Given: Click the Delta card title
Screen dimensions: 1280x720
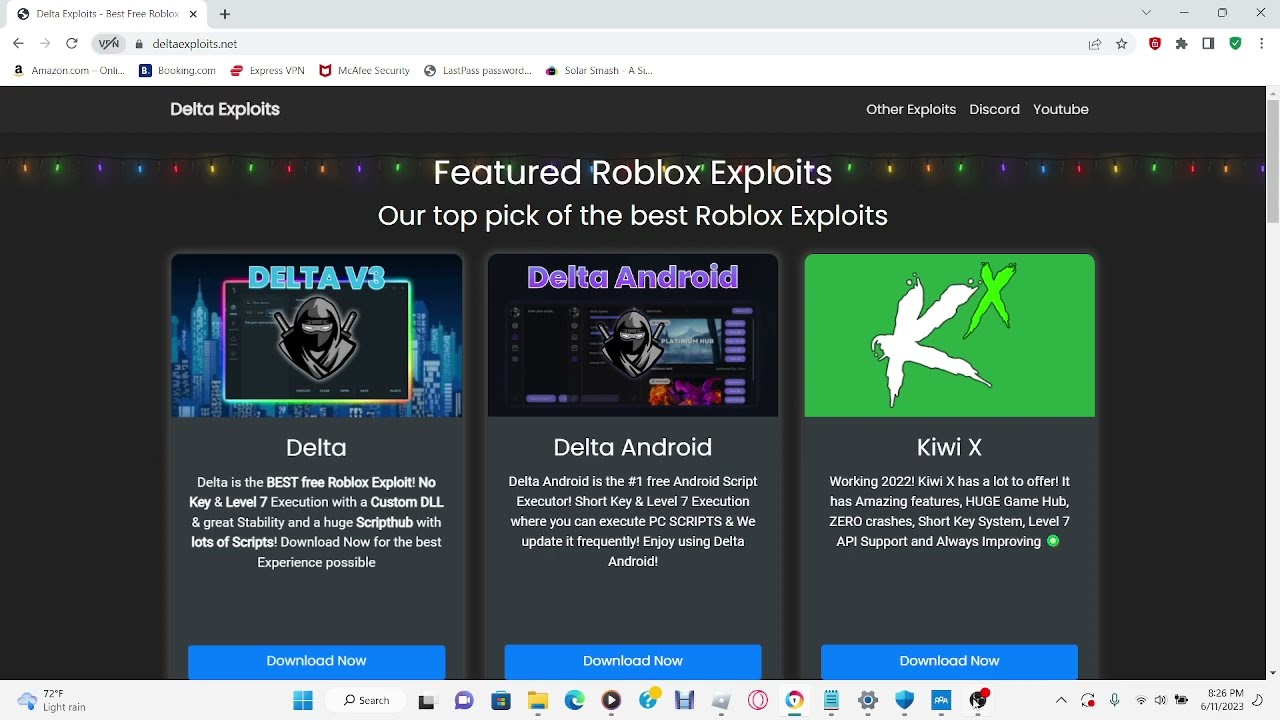Looking at the screenshot, I should (x=316, y=447).
